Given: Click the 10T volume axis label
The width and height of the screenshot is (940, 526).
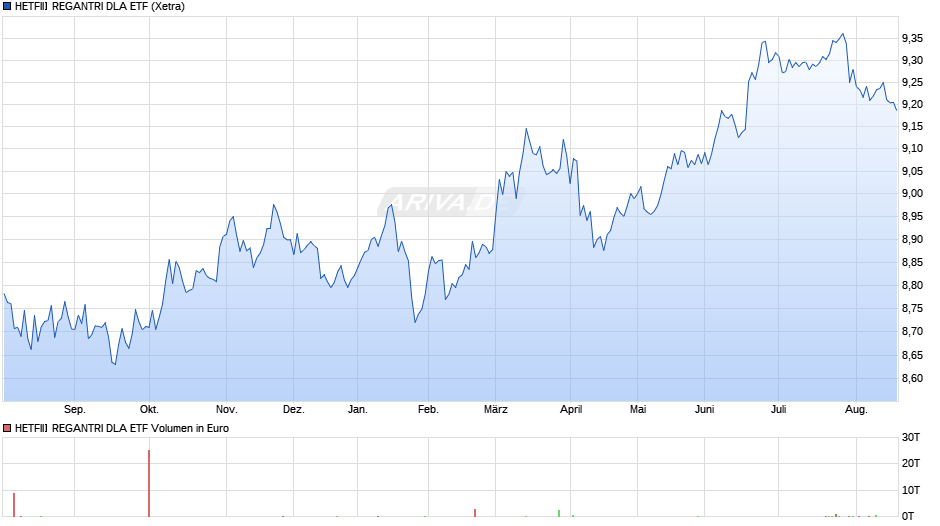Looking at the screenshot, I should click(x=911, y=490).
